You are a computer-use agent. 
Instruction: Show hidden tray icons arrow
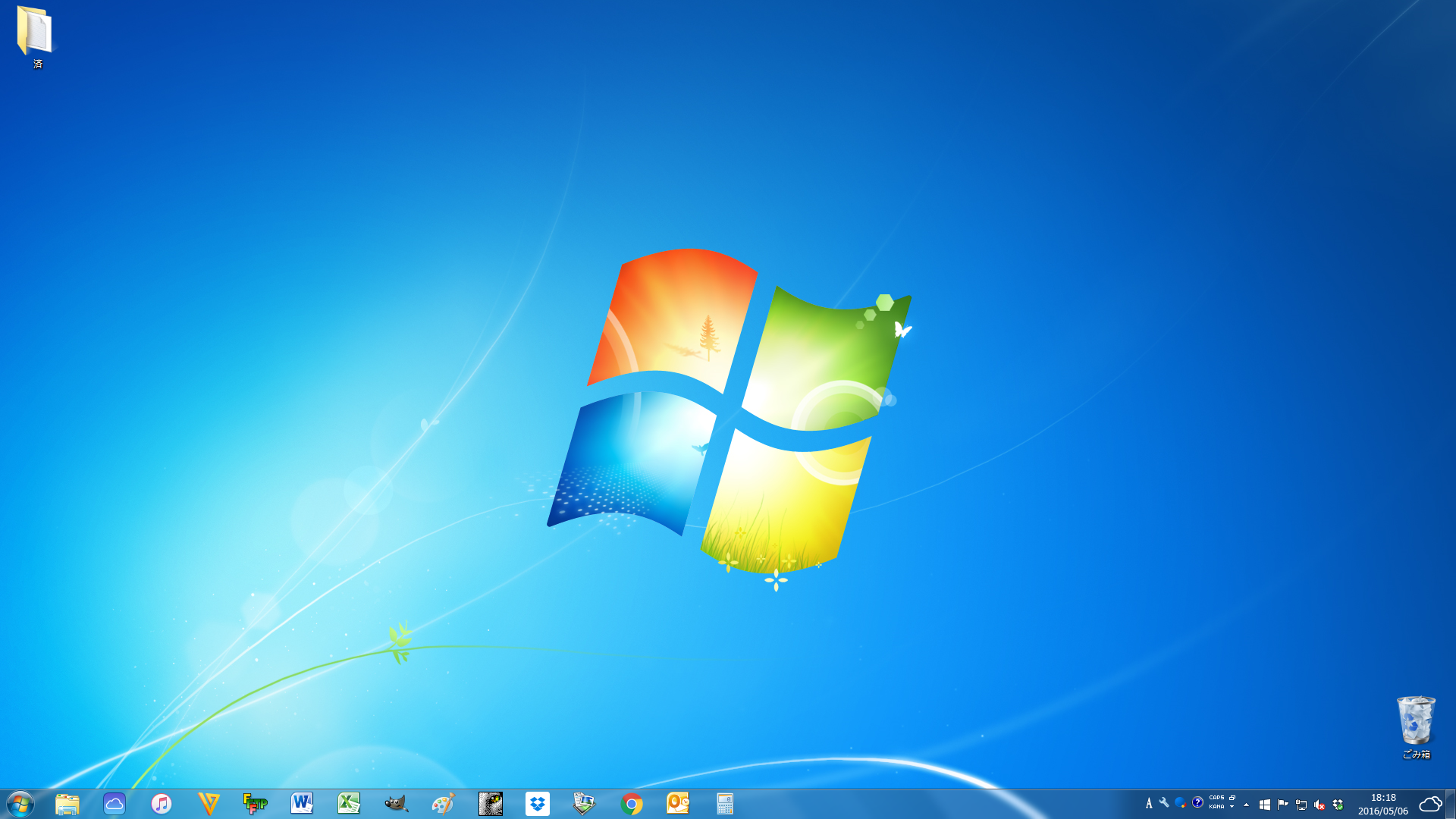(x=1246, y=805)
